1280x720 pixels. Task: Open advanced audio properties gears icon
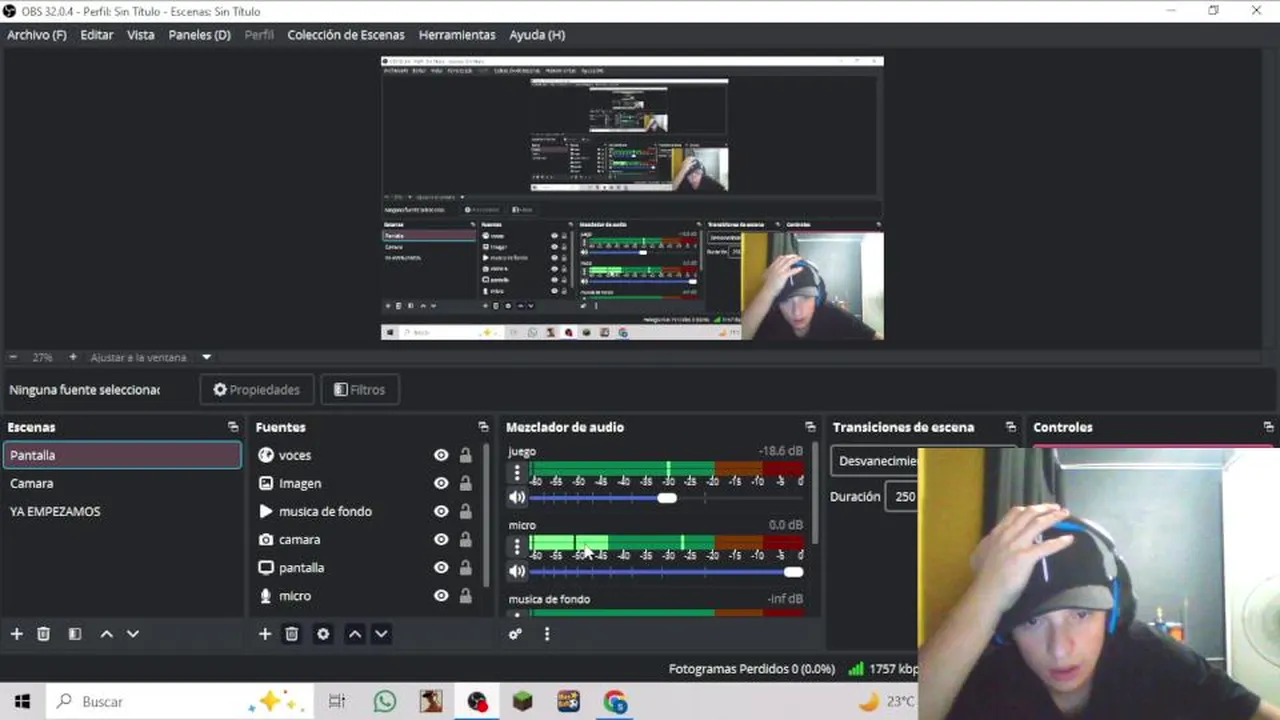(515, 634)
